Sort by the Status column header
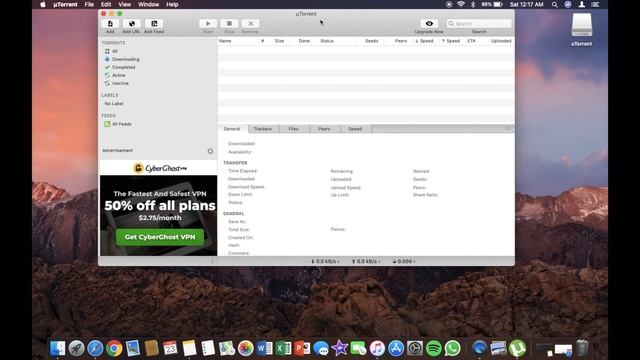640x360 pixels. [327, 41]
